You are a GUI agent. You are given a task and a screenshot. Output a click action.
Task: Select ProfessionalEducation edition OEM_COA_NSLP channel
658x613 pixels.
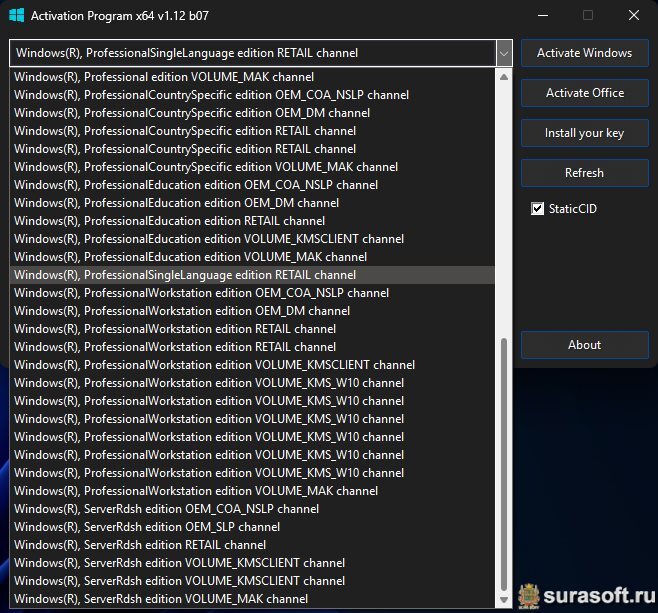coord(252,185)
